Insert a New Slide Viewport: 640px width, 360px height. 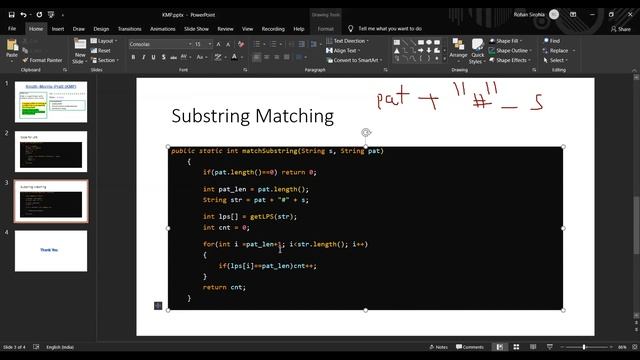(x=80, y=51)
